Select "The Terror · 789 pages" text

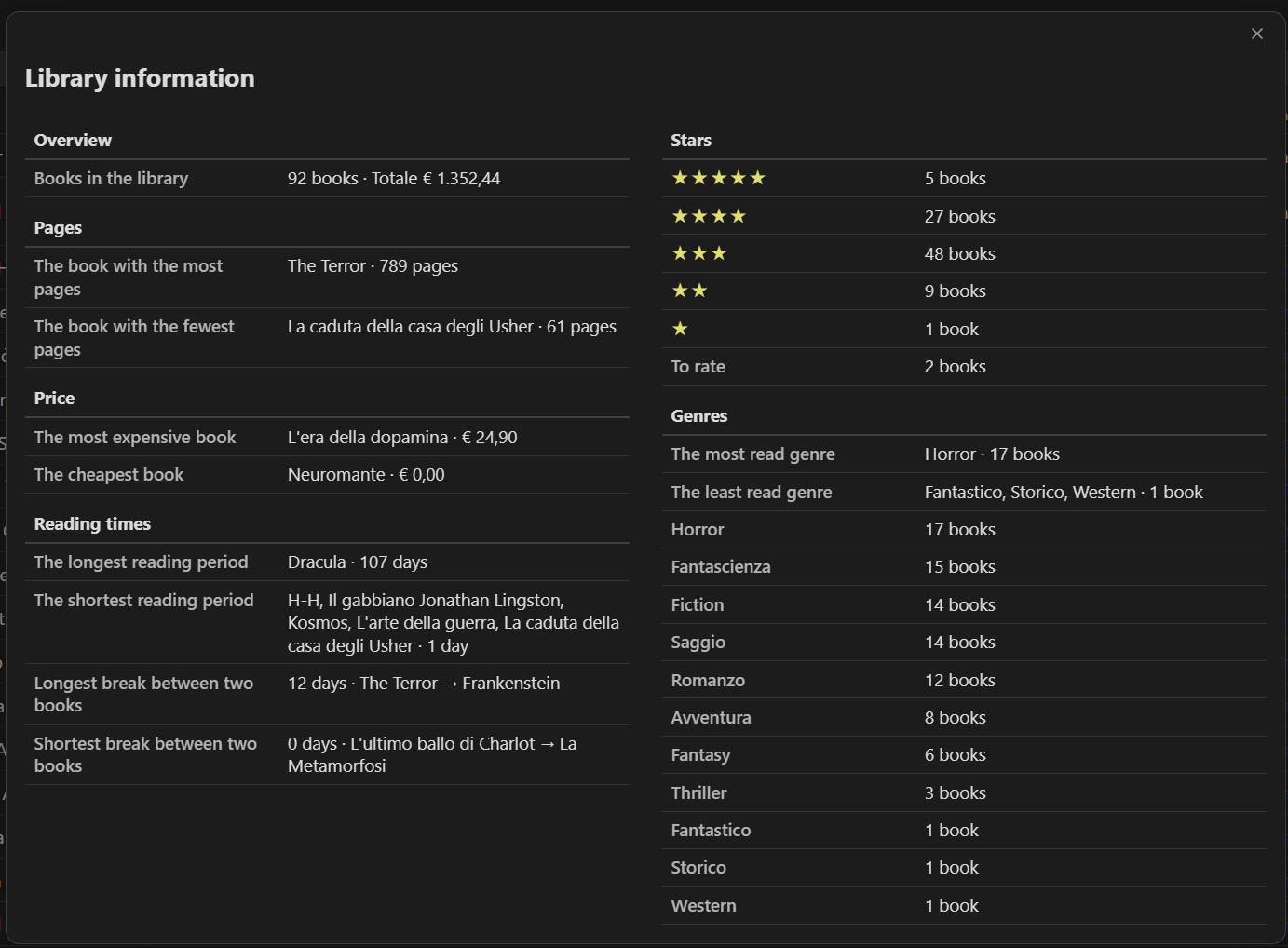pos(373,265)
